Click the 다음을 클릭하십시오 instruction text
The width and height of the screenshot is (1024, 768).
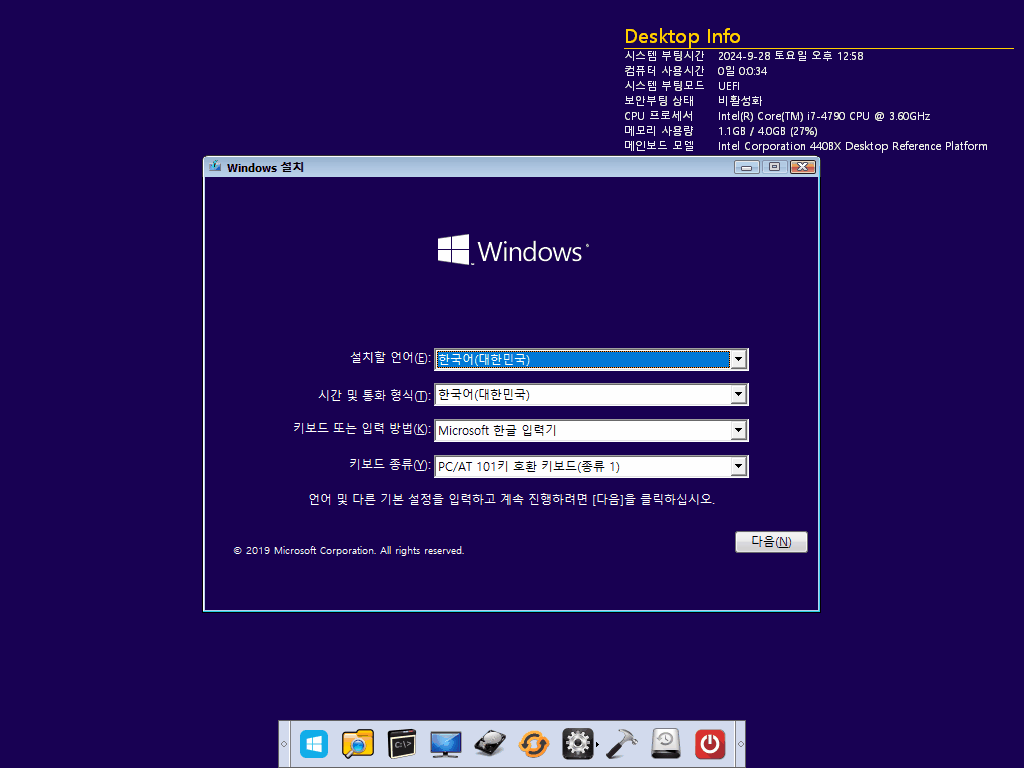(511, 500)
